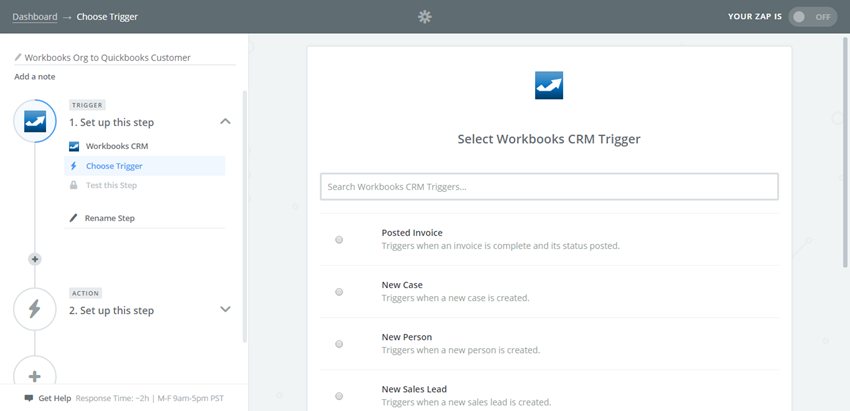
Task: Click the main page vertical scrollbar
Action: click(846, 152)
